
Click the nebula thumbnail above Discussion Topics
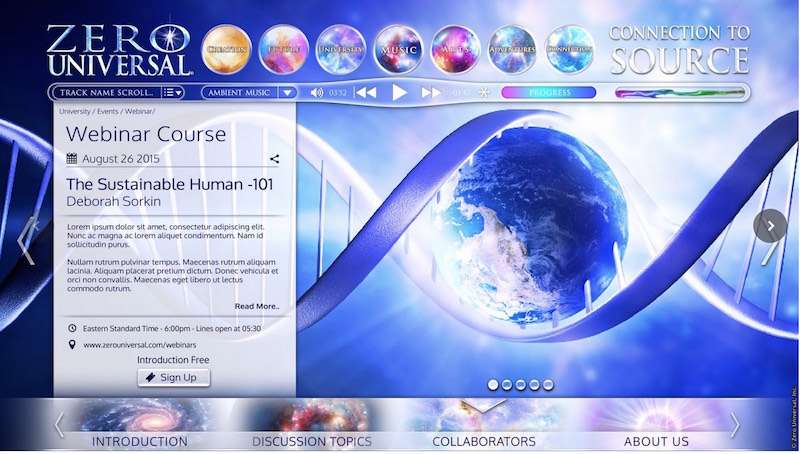point(311,416)
